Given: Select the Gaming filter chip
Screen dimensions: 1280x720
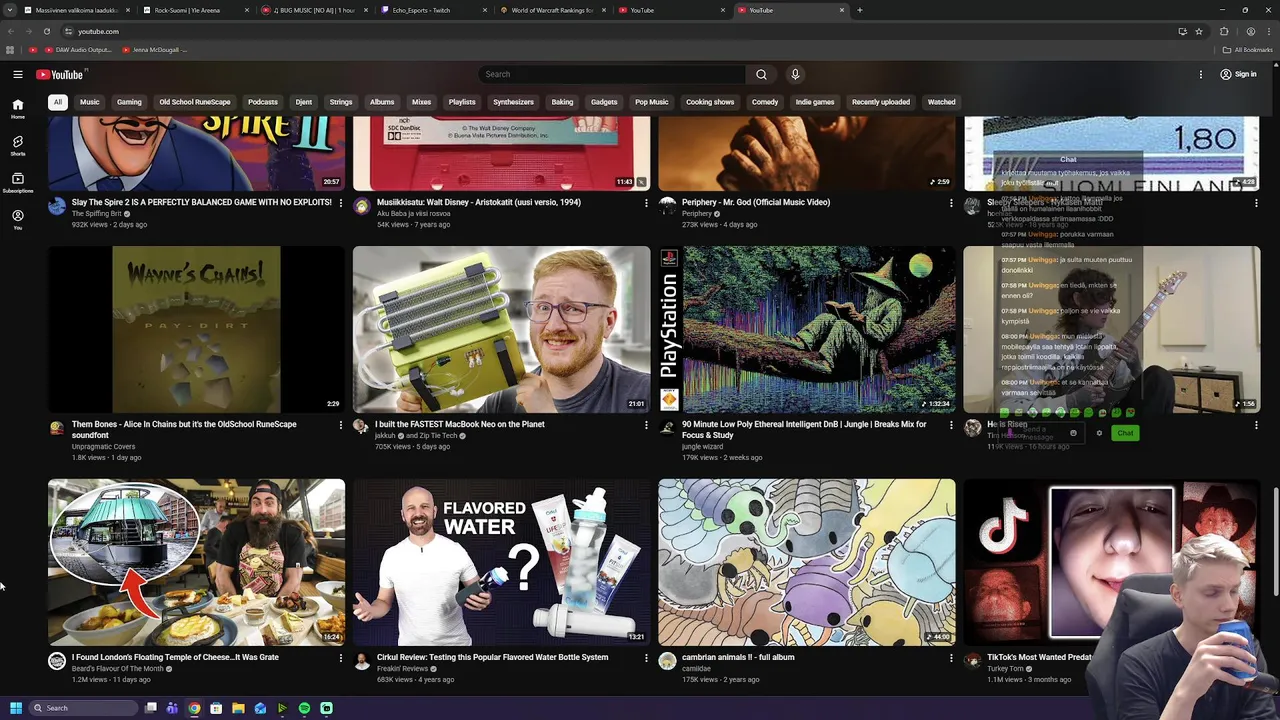Looking at the screenshot, I should pyautogui.click(x=129, y=102).
